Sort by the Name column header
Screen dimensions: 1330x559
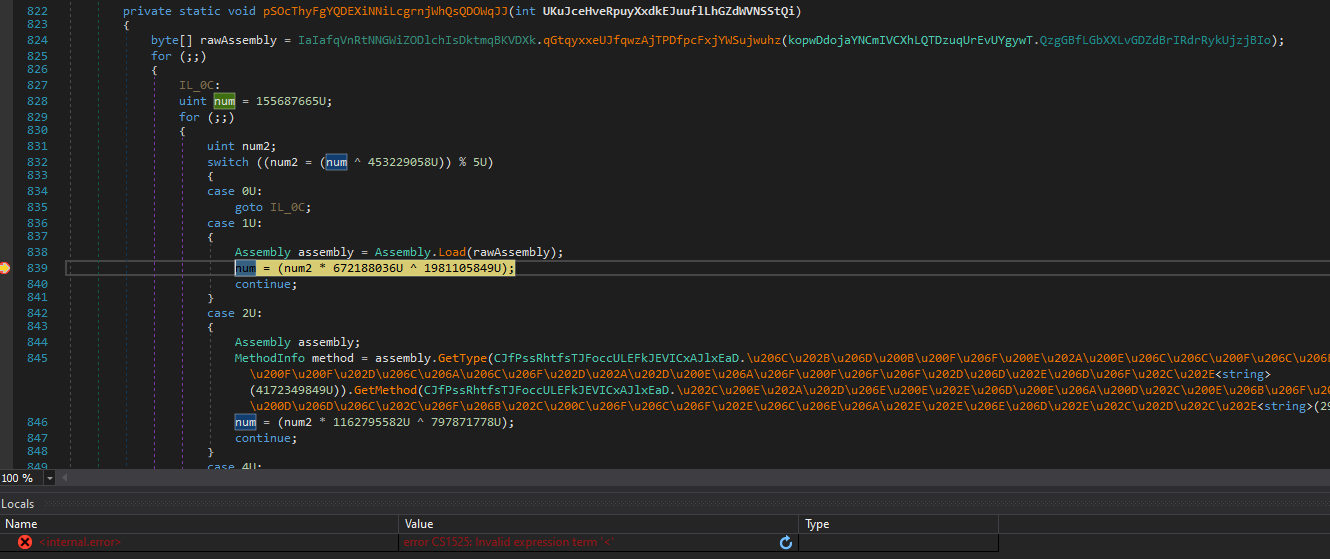(200, 524)
